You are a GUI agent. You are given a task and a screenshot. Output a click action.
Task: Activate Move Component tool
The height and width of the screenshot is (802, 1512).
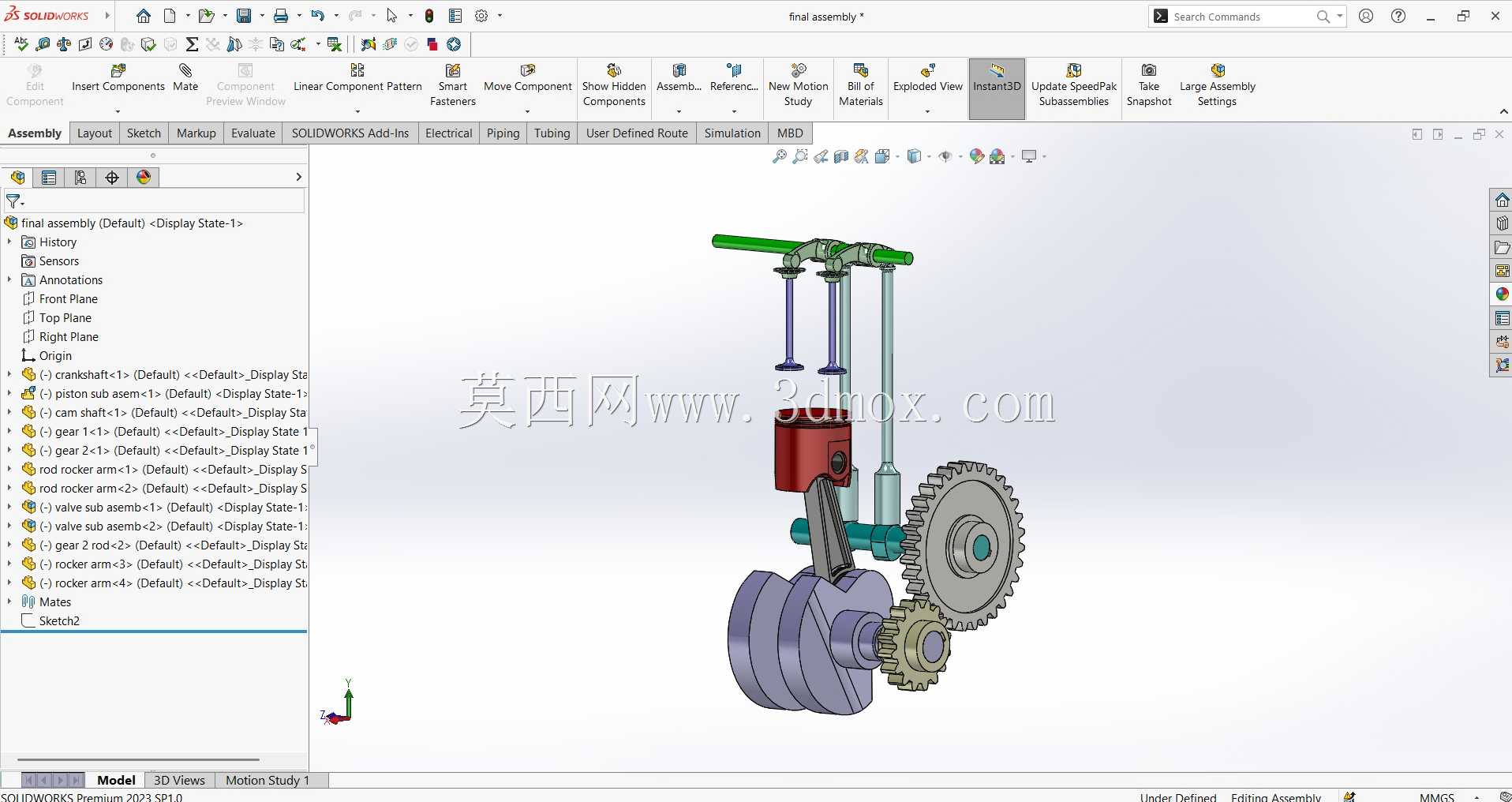(x=527, y=77)
